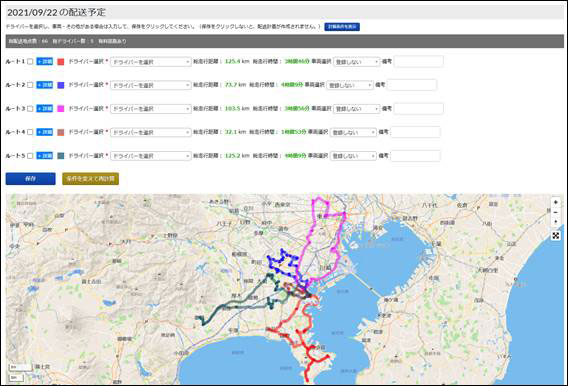Open vehicle selection dropdown for ルート3
Image resolution: width=568 pixels, height=386 pixels.
(x=356, y=109)
